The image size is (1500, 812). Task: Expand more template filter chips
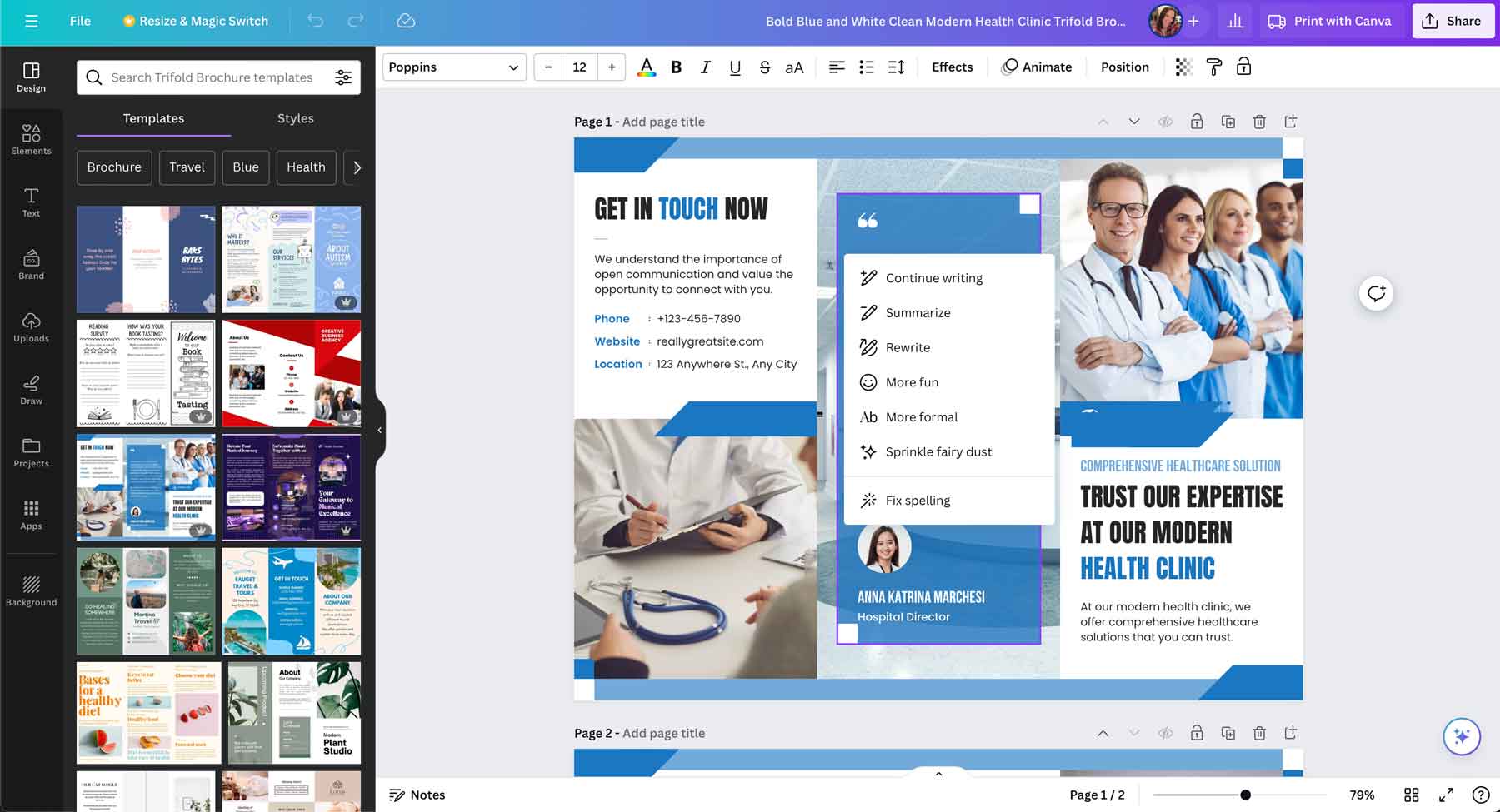357,167
